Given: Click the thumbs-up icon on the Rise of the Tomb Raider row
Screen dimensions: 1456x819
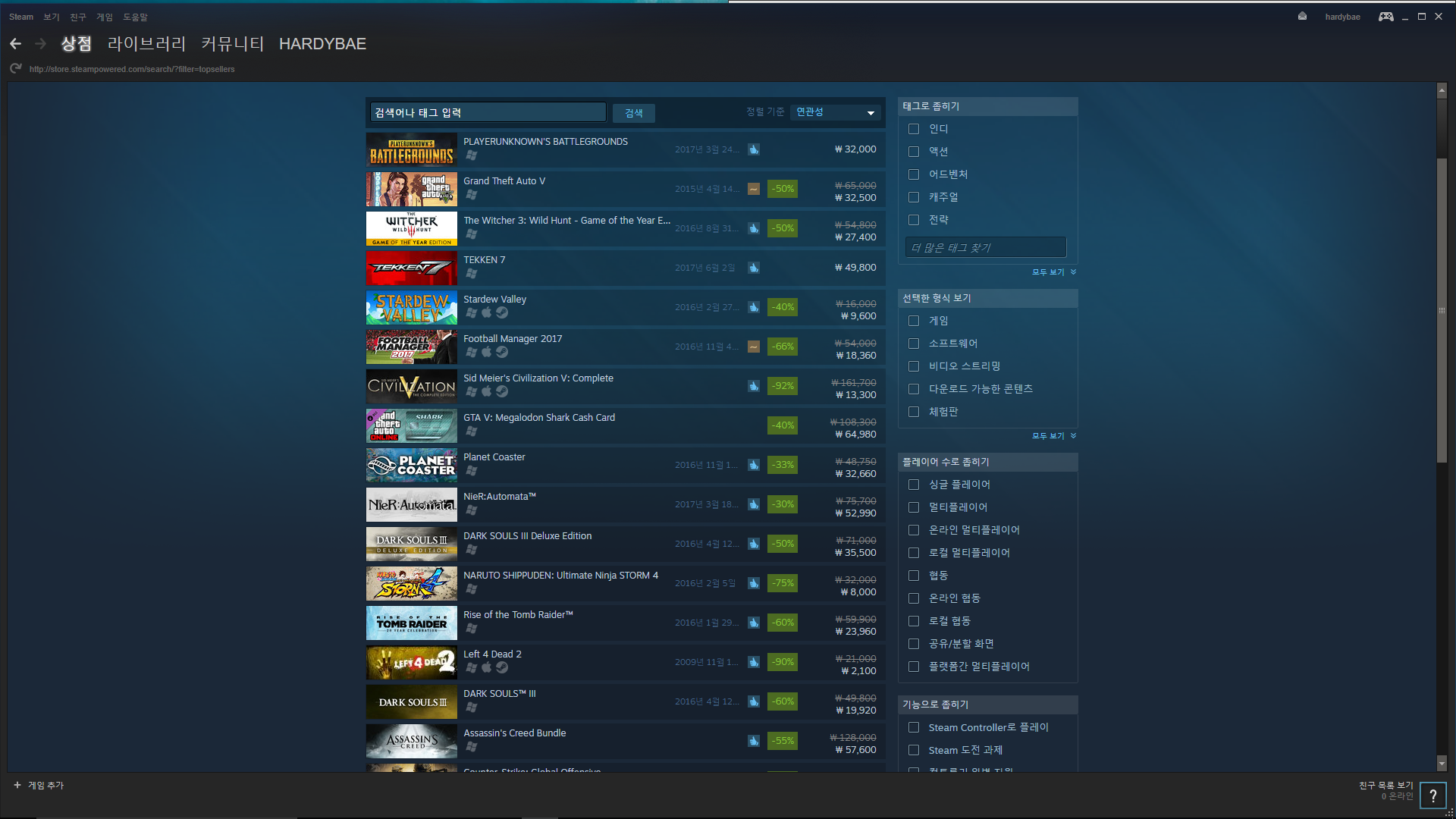Looking at the screenshot, I should coord(753,623).
